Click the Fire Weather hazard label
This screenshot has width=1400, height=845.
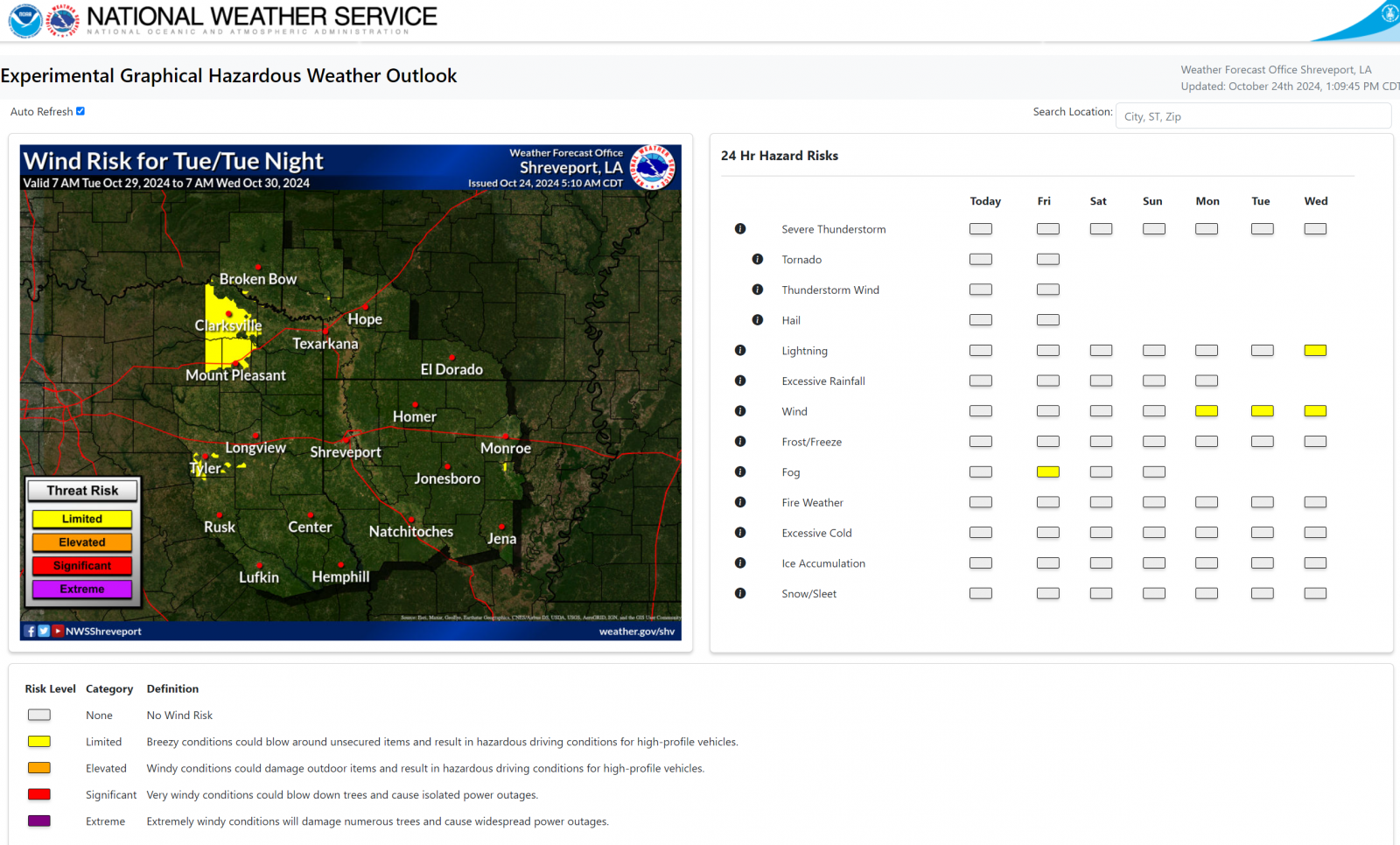[x=812, y=503]
